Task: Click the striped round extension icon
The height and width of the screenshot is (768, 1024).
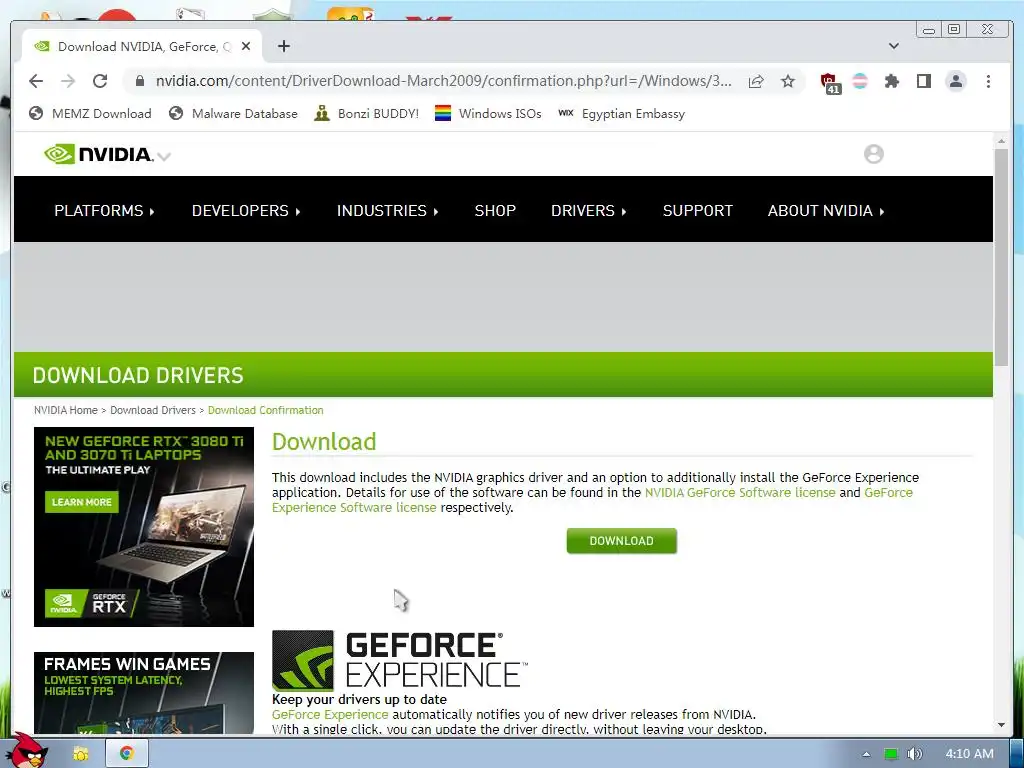Action: tap(860, 81)
